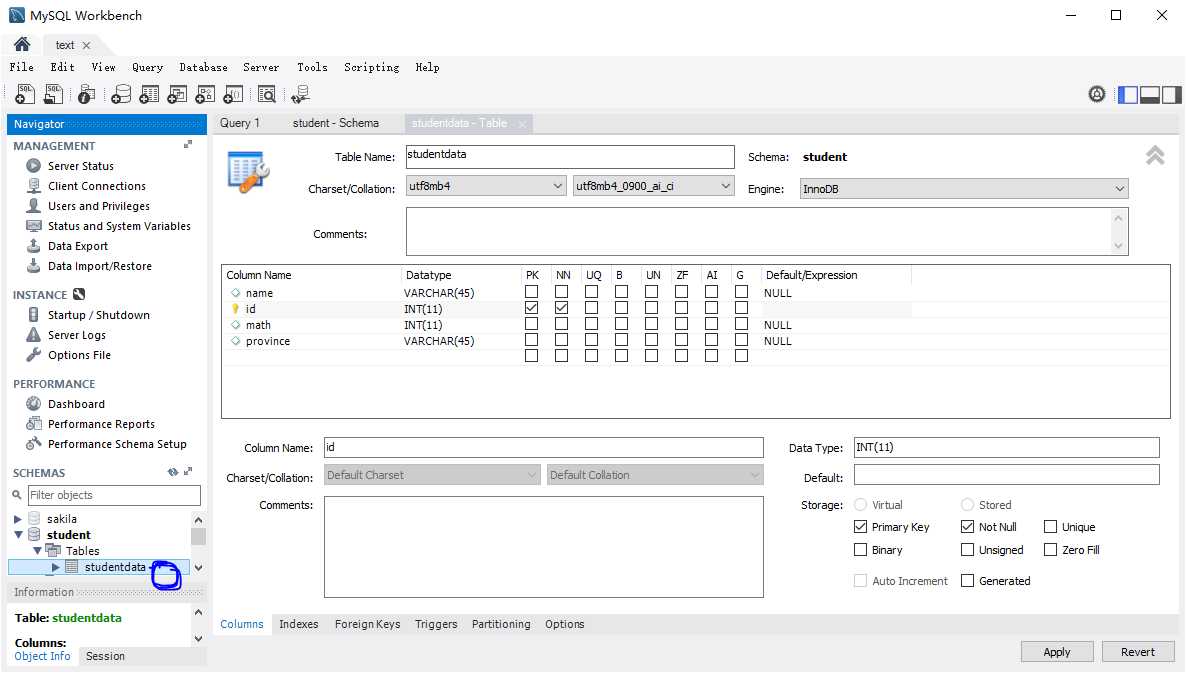Click Table Name input field

(x=570, y=157)
